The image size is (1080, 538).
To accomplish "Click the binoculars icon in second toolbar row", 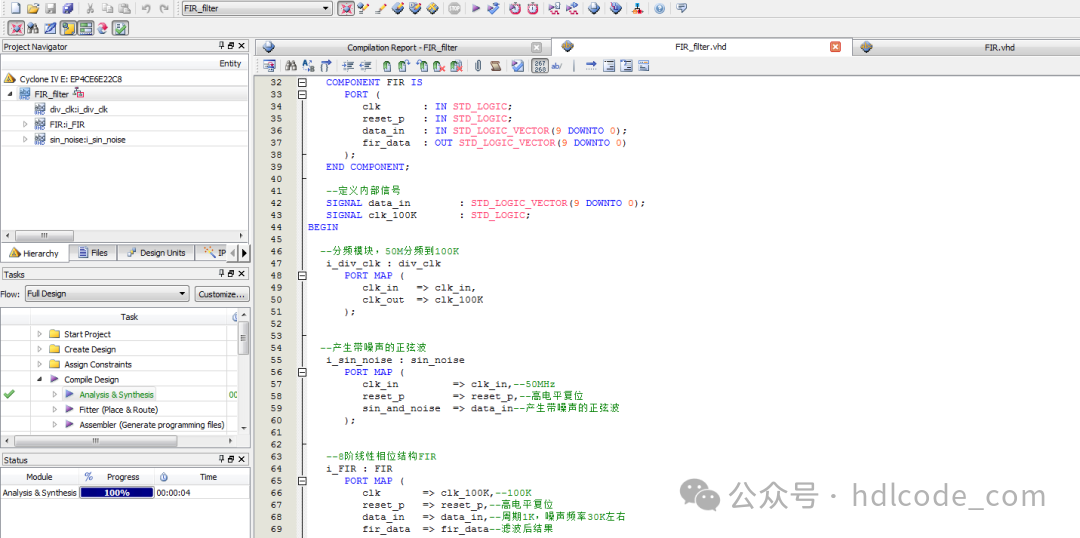I will 32,28.
